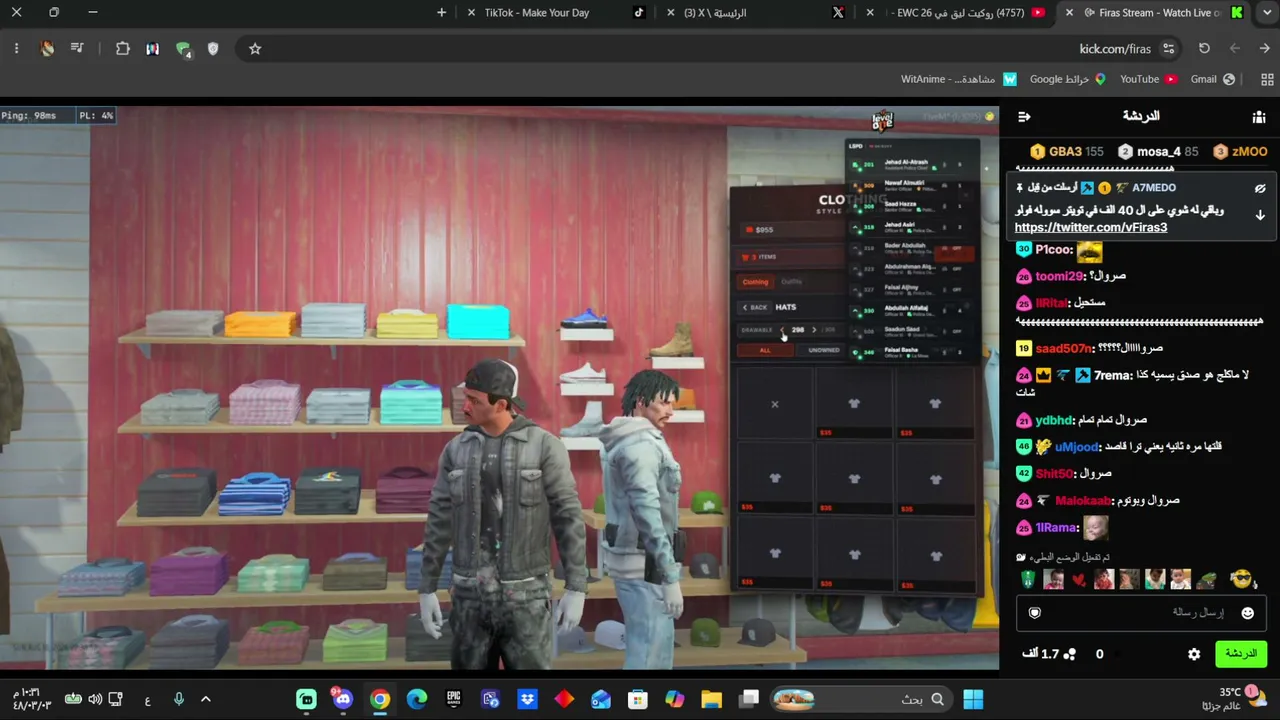Screen dimensions: 1280x720
Task: Open the site information icon in address bar
Action: coord(1169,49)
